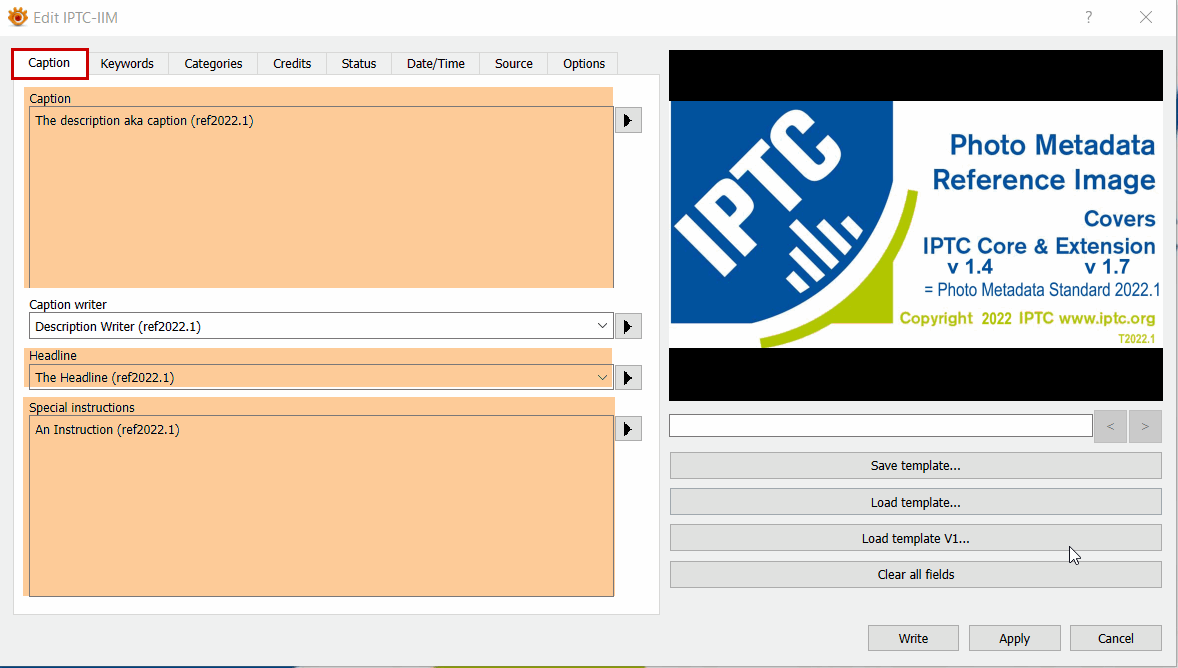Screen dimensions: 1178x668
Task: Click the 'An Instruction (ref2022.1)' text
Action: click(x=107, y=429)
